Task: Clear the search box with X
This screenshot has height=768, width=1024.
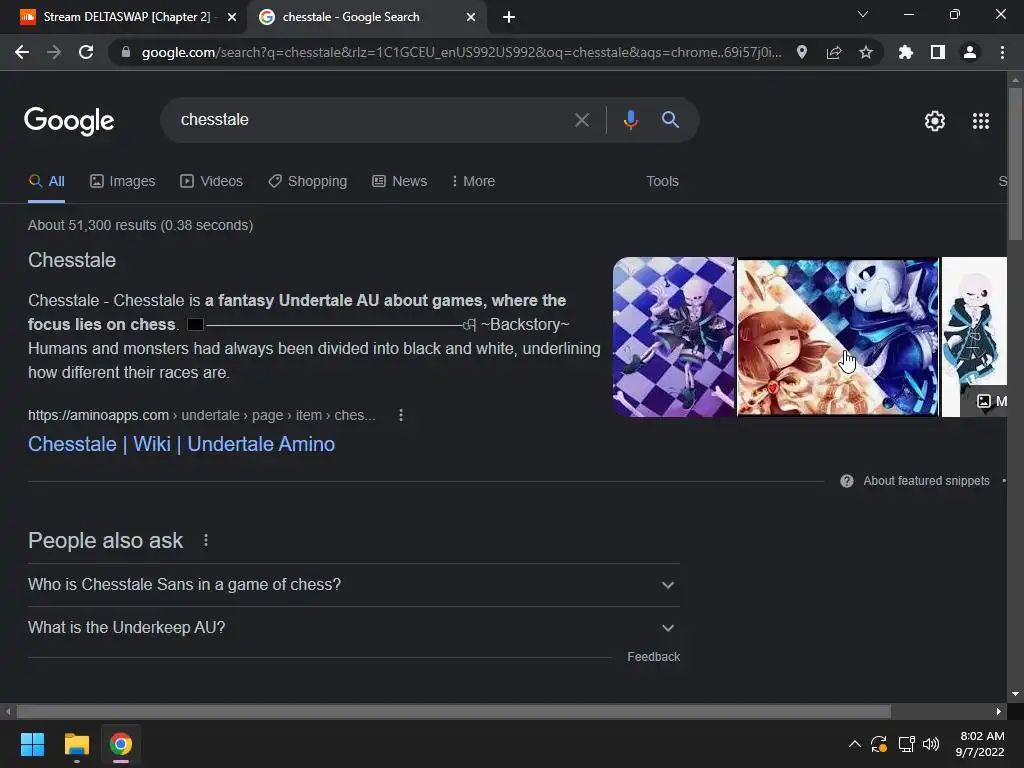Action: point(581,120)
